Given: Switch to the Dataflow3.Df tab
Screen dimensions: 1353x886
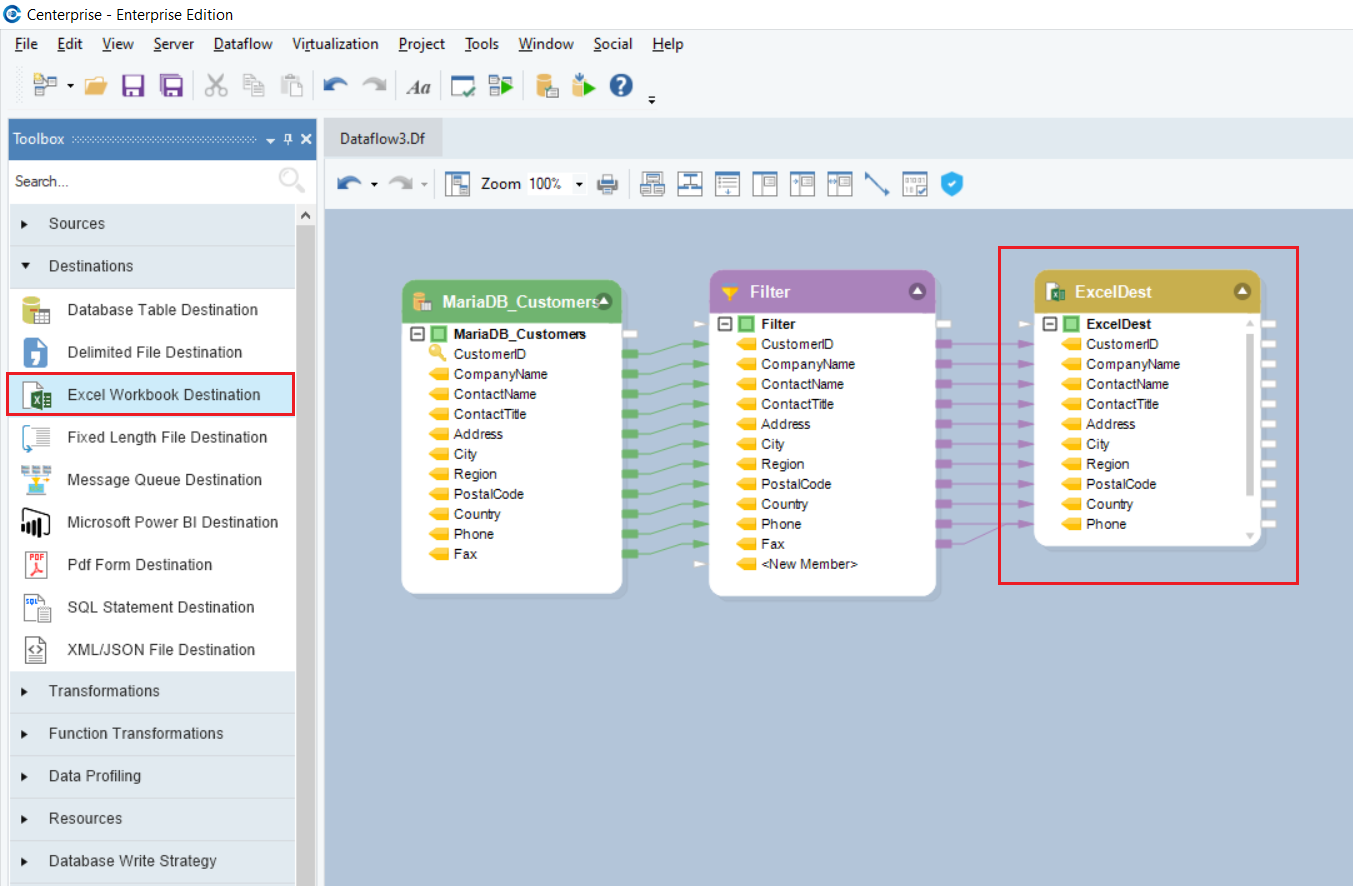Looking at the screenshot, I should 382,139.
